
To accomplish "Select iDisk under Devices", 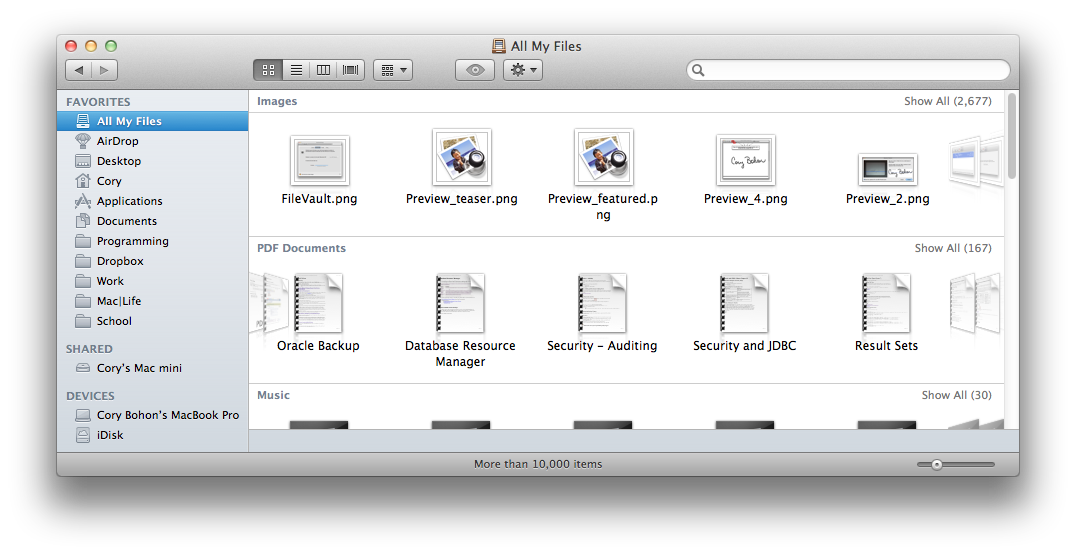I will click(x=110, y=435).
